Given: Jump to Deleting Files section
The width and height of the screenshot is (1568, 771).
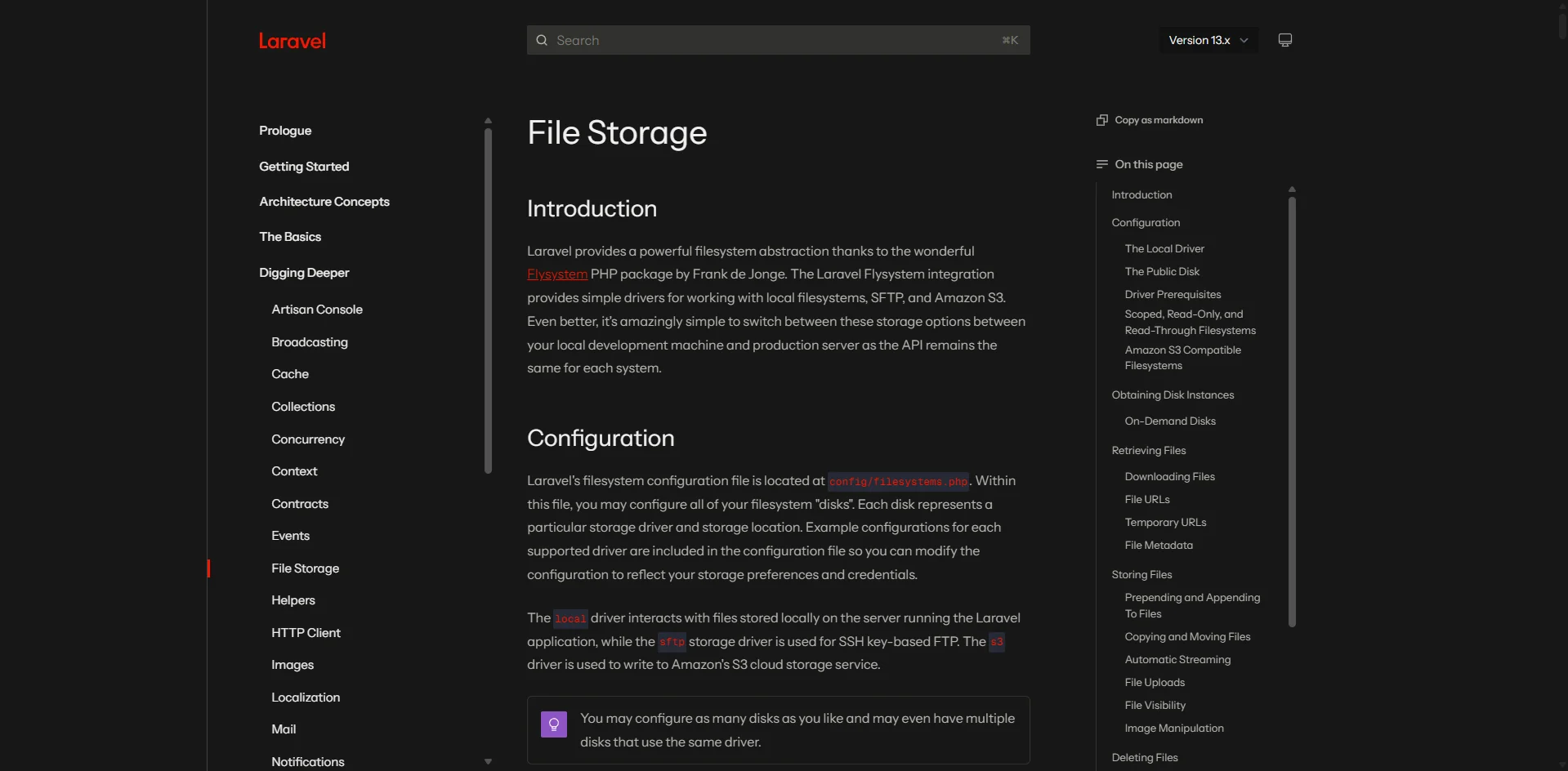Looking at the screenshot, I should point(1145,758).
